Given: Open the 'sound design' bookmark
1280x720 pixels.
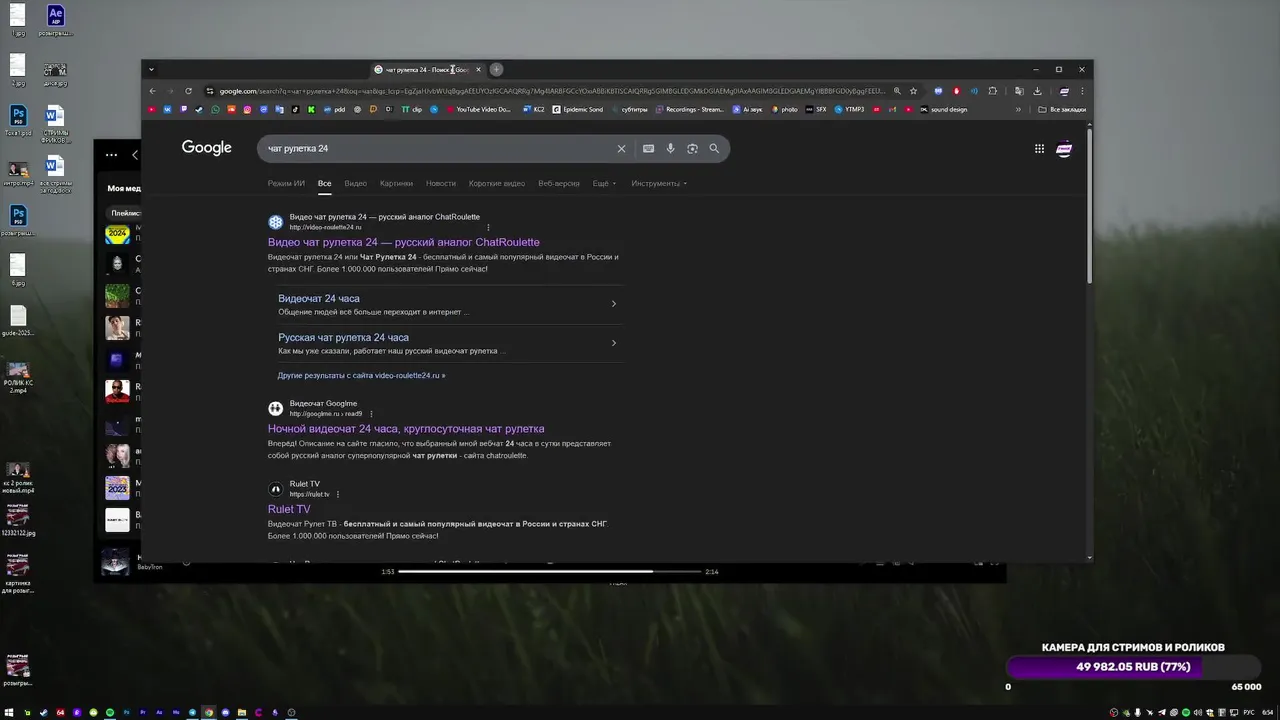Looking at the screenshot, I should (943, 109).
